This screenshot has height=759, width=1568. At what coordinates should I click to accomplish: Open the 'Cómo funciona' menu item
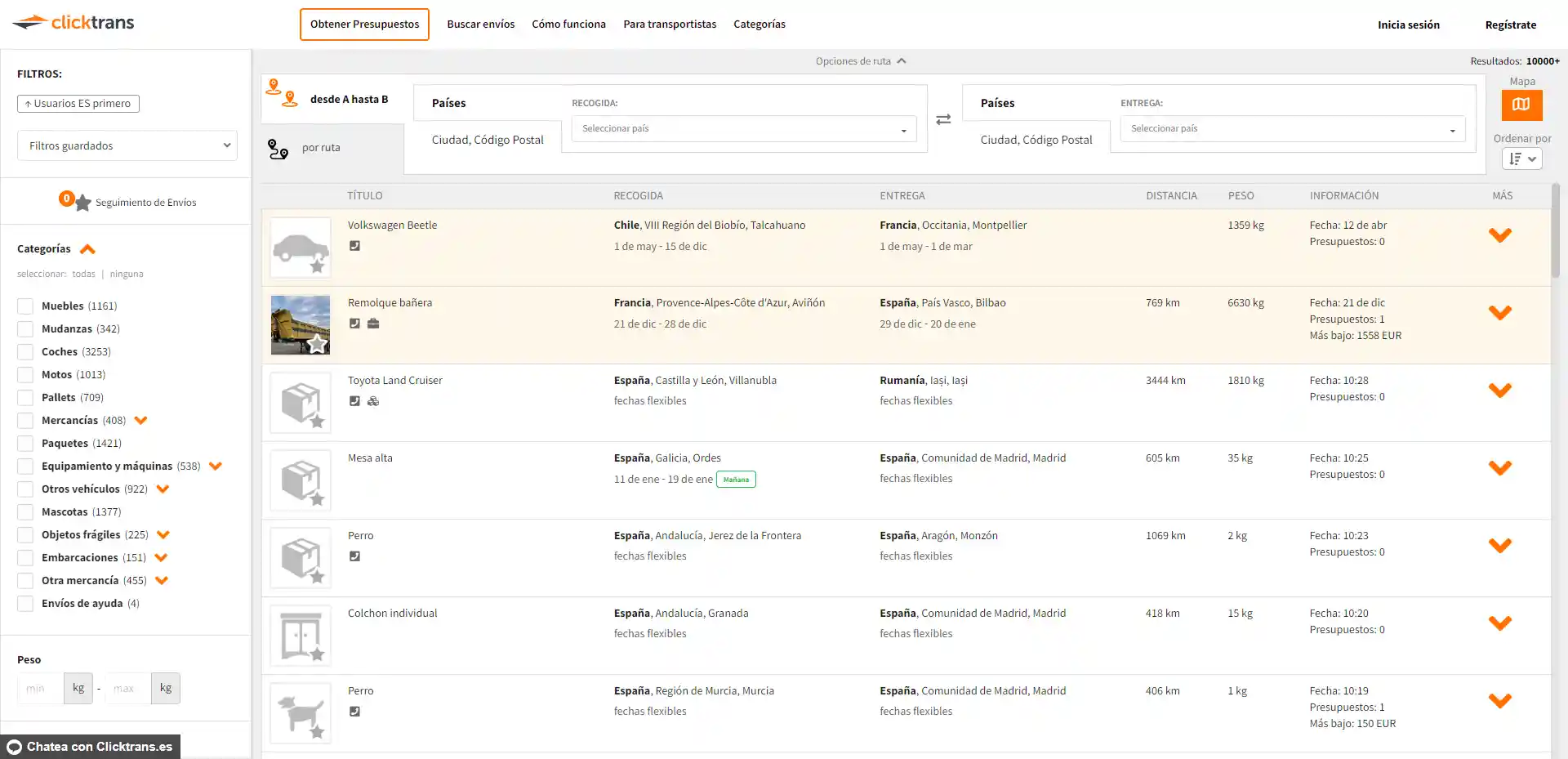pyautogui.click(x=568, y=25)
